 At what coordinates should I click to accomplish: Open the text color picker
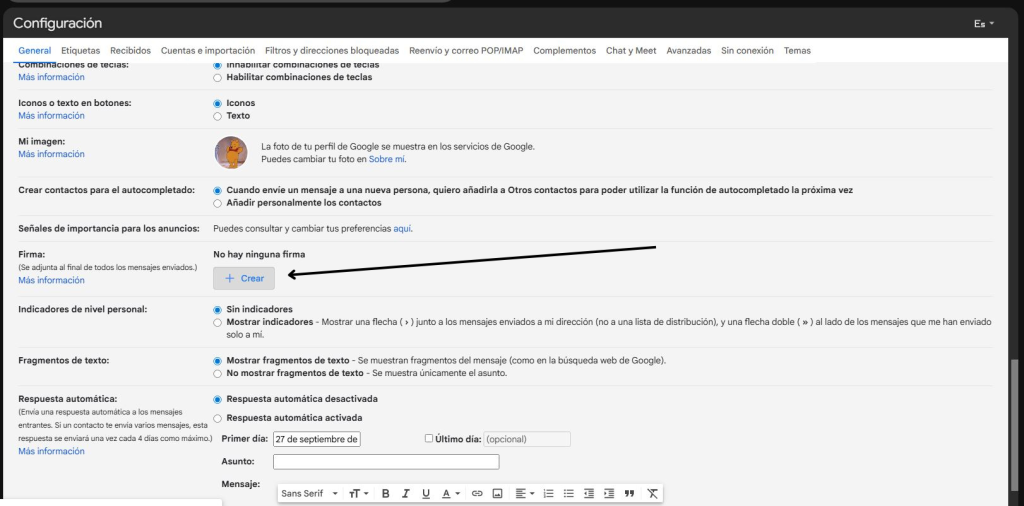(x=450, y=493)
